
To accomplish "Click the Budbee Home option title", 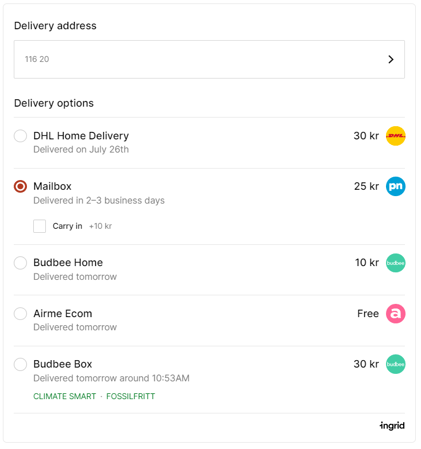I will click(68, 263).
